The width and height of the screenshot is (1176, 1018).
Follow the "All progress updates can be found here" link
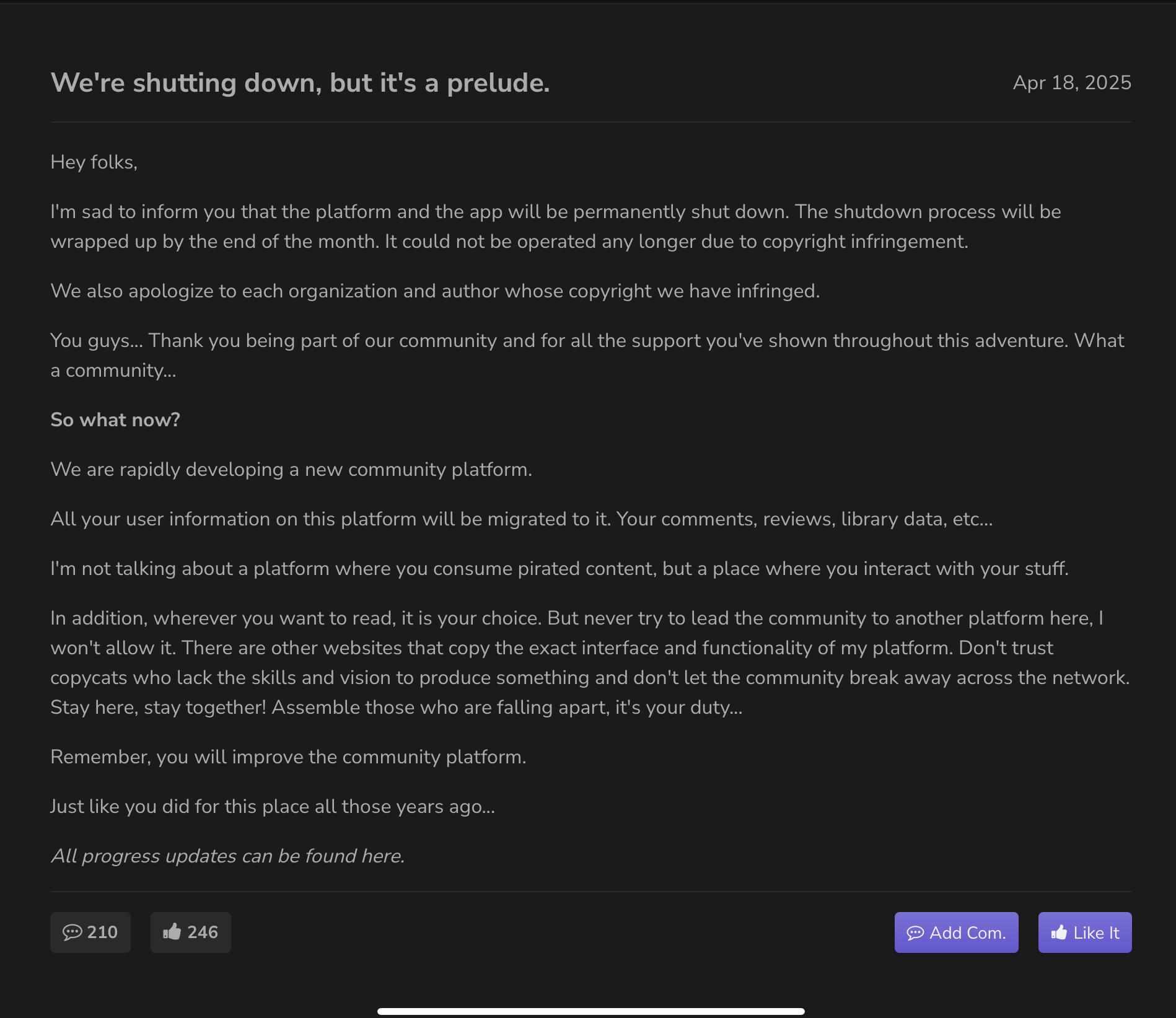pyautogui.click(x=227, y=856)
